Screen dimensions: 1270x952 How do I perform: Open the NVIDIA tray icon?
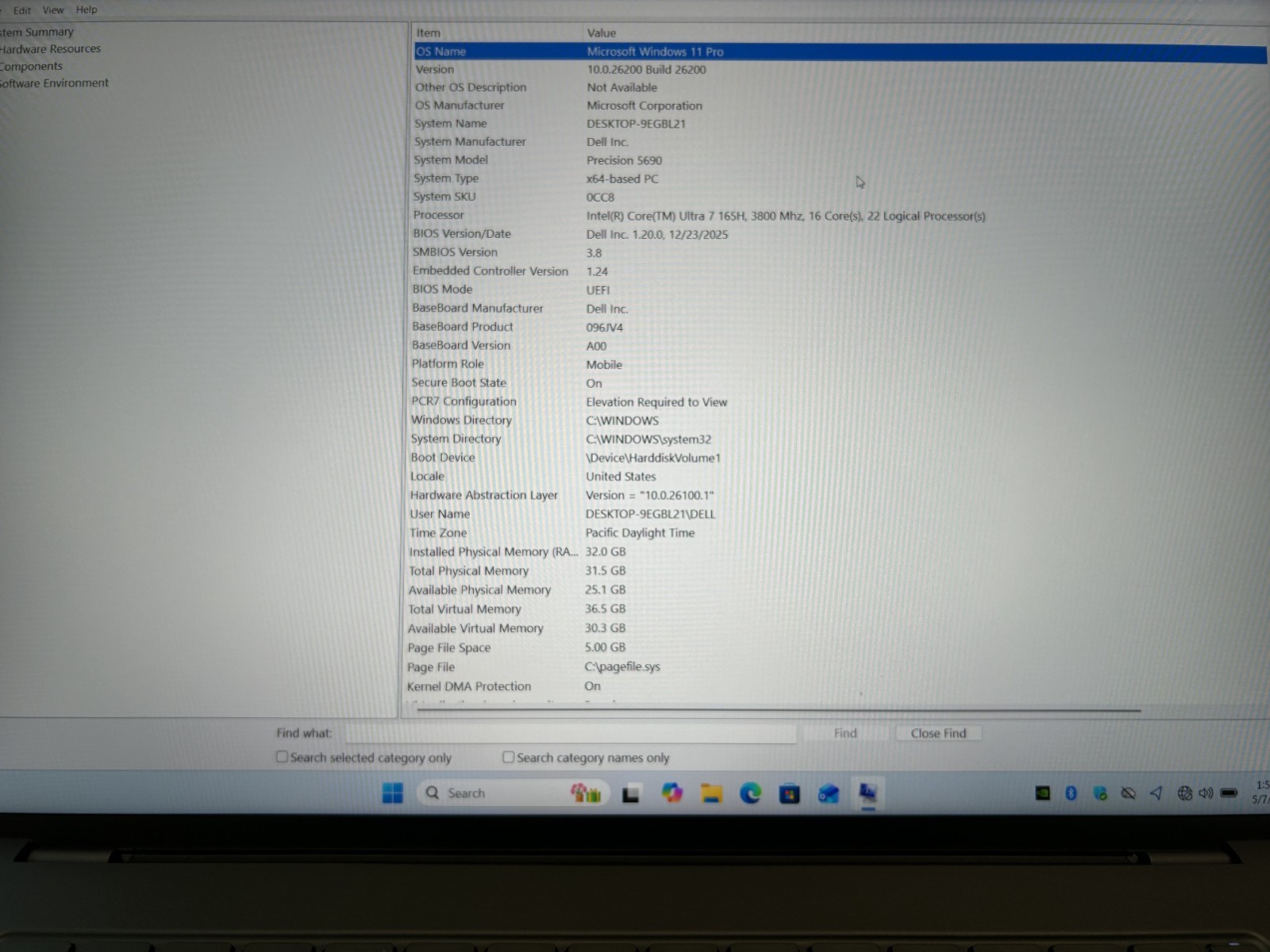tap(1043, 793)
